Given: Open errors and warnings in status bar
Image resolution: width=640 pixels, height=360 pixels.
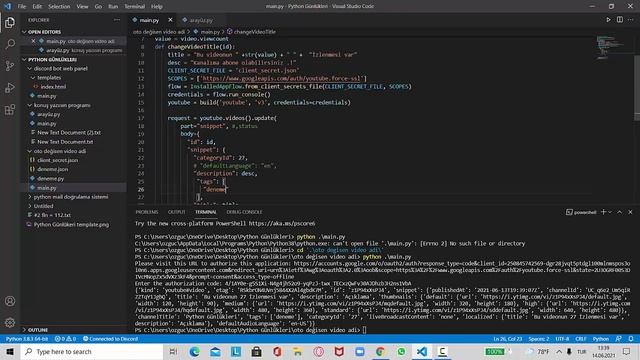Looking at the screenshot, I should 65,339.
